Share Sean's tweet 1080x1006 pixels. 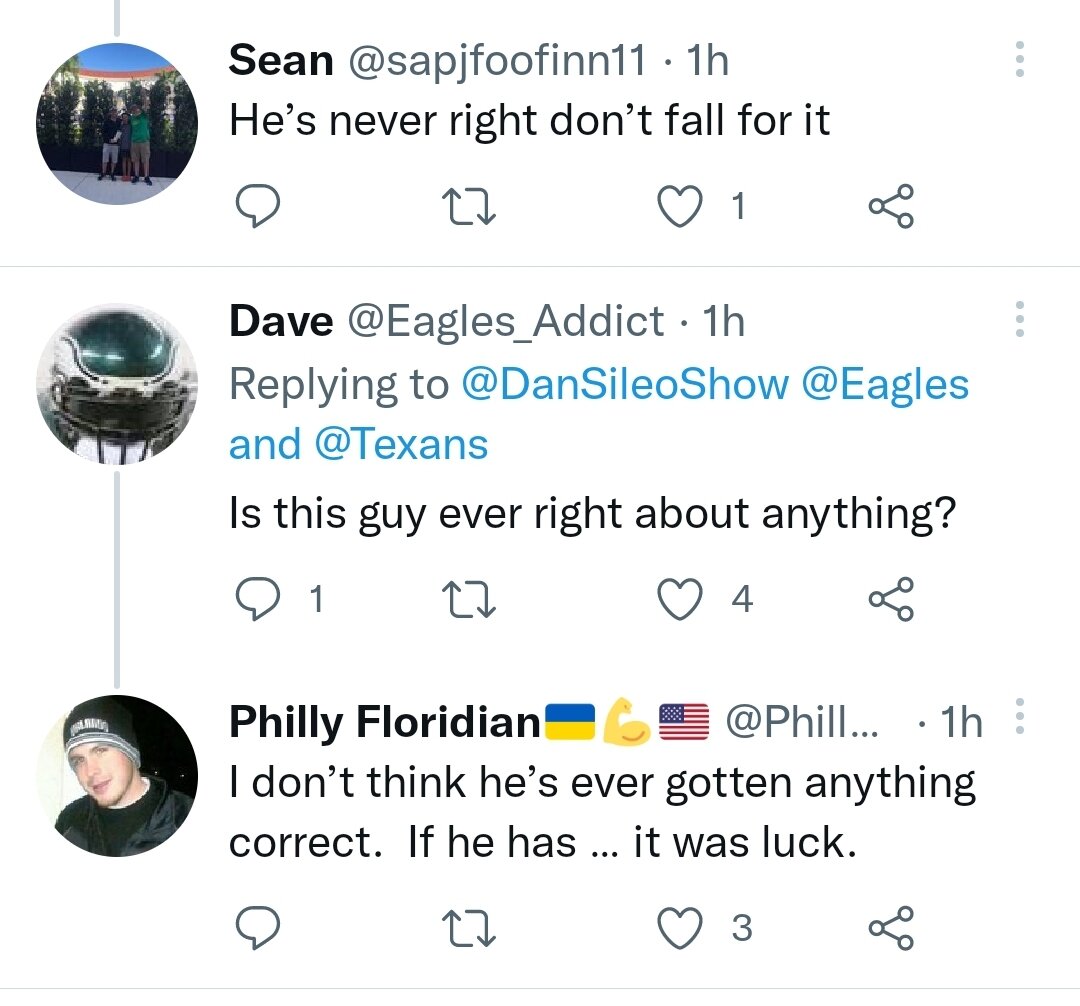tap(890, 207)
